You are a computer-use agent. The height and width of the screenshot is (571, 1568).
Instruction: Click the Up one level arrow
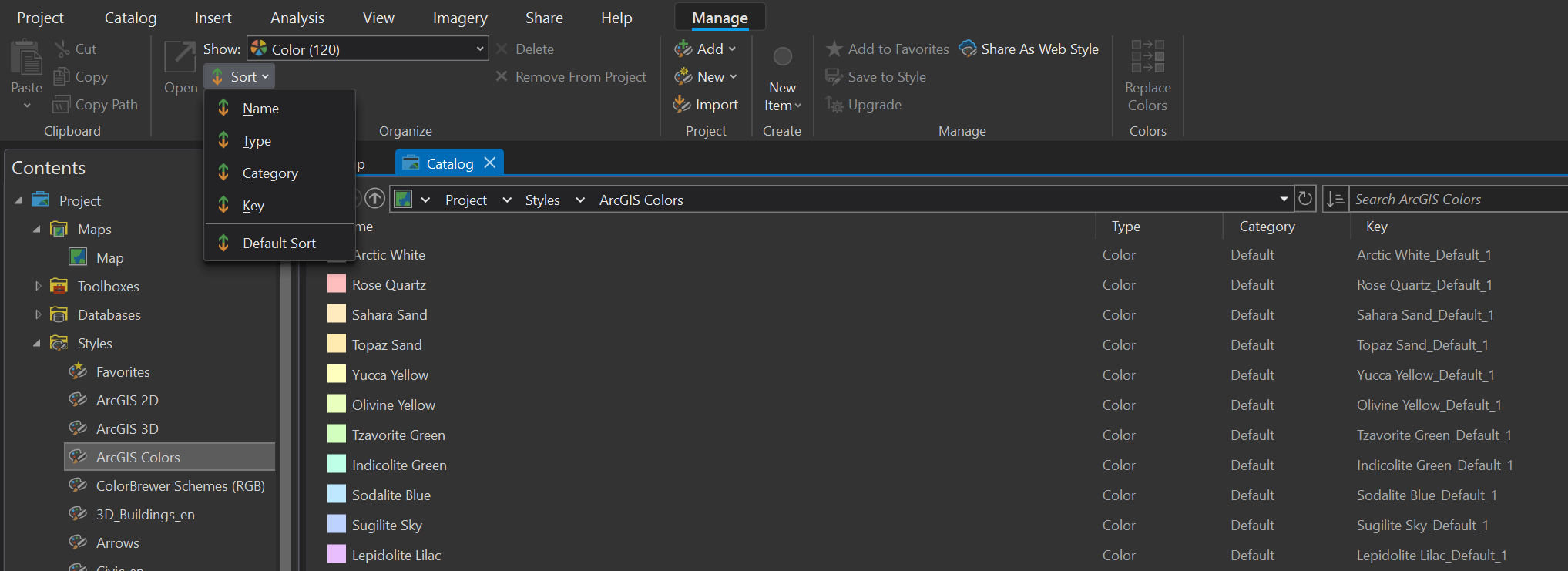[x=374, y=199]
